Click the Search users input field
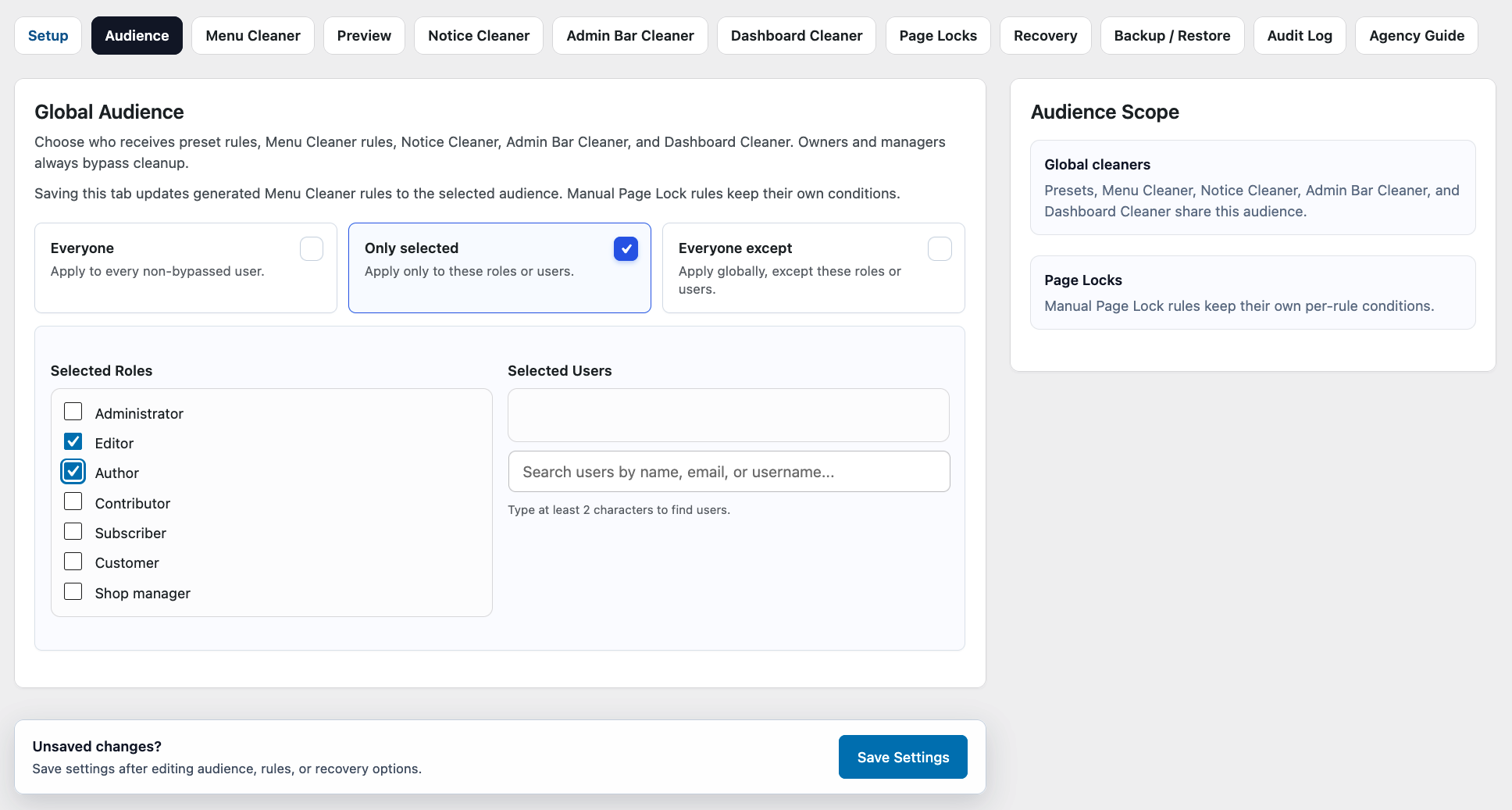This screenshot has width=1512, height=810. coord(729,472)
